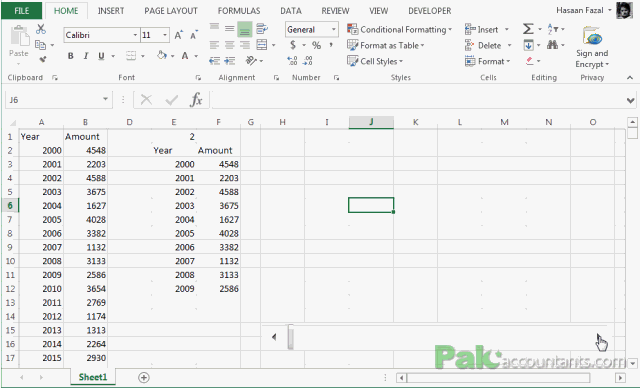Click the Percent Style icon
This screenshot has width=640, height=388.
316,45
